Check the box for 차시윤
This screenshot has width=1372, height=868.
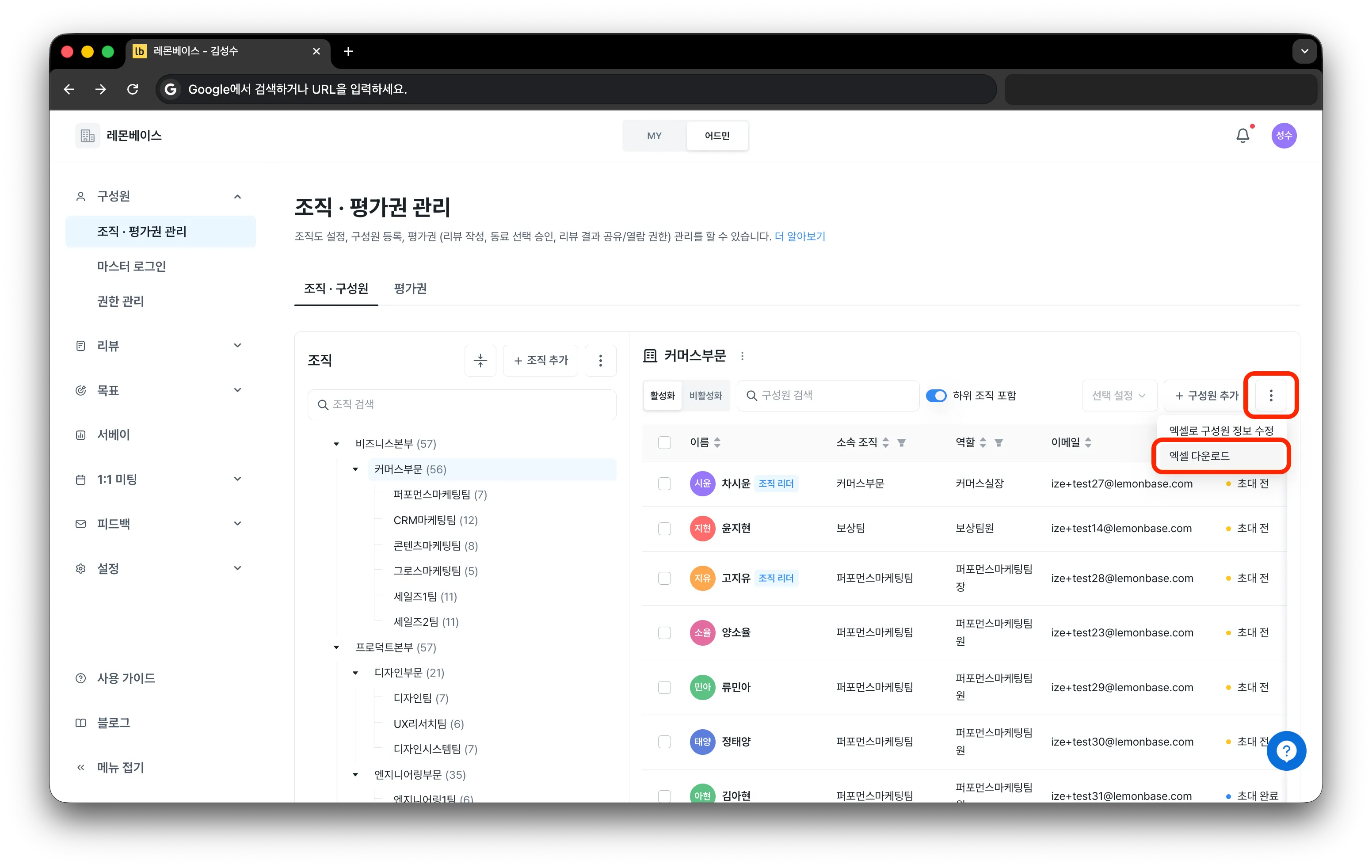[664, 483]
